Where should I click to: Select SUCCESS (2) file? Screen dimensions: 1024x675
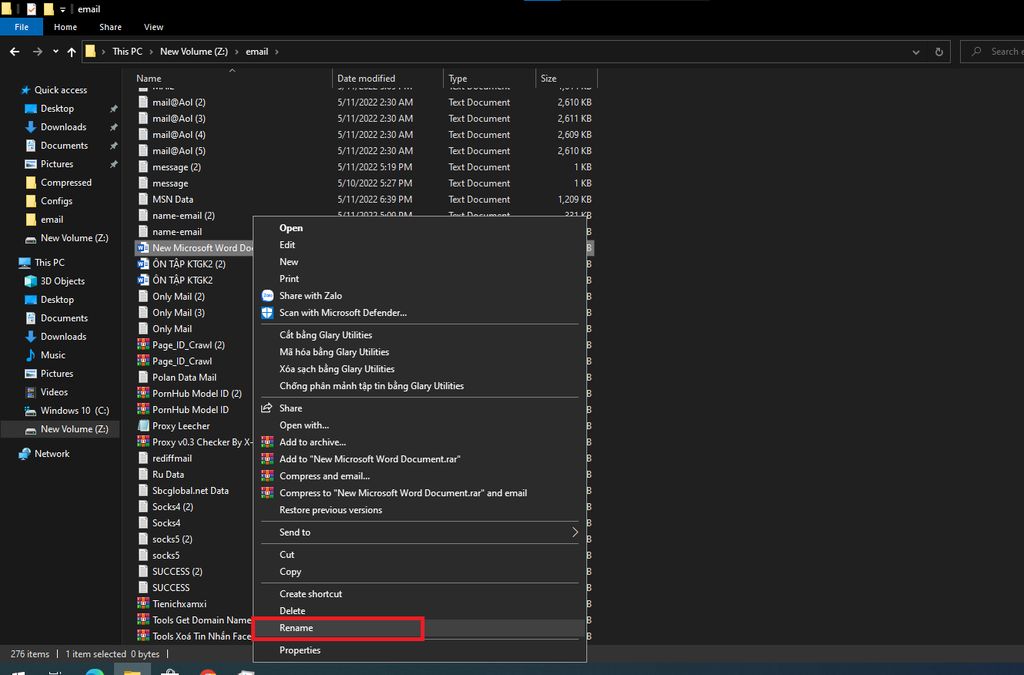point(177,571)
